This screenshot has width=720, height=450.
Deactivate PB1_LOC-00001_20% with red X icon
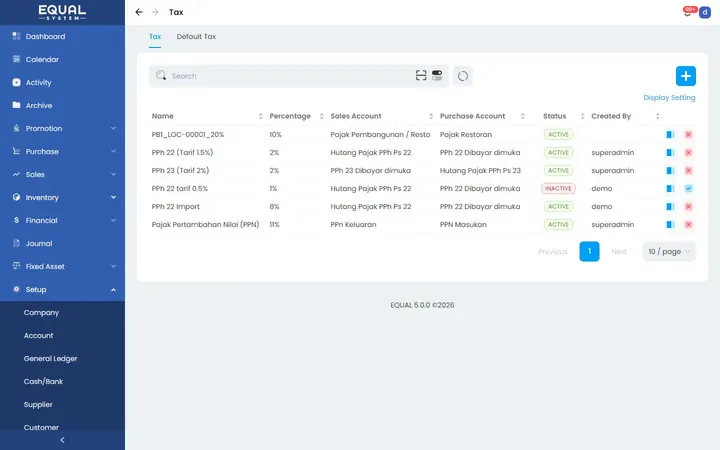click(x=688, y=135)
